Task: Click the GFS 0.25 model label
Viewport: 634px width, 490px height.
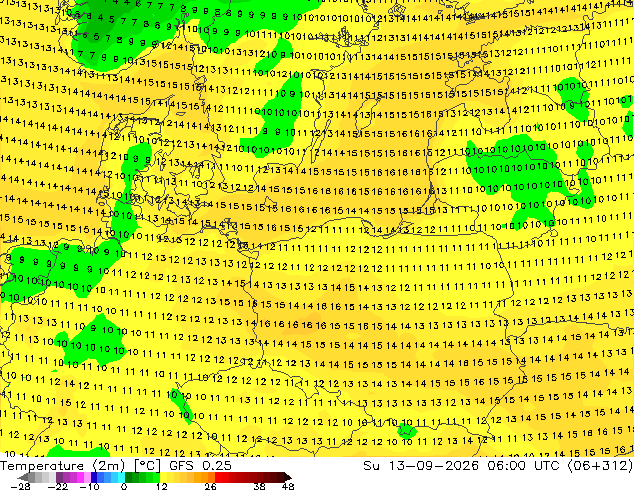Action: click(x=200, y=466)
